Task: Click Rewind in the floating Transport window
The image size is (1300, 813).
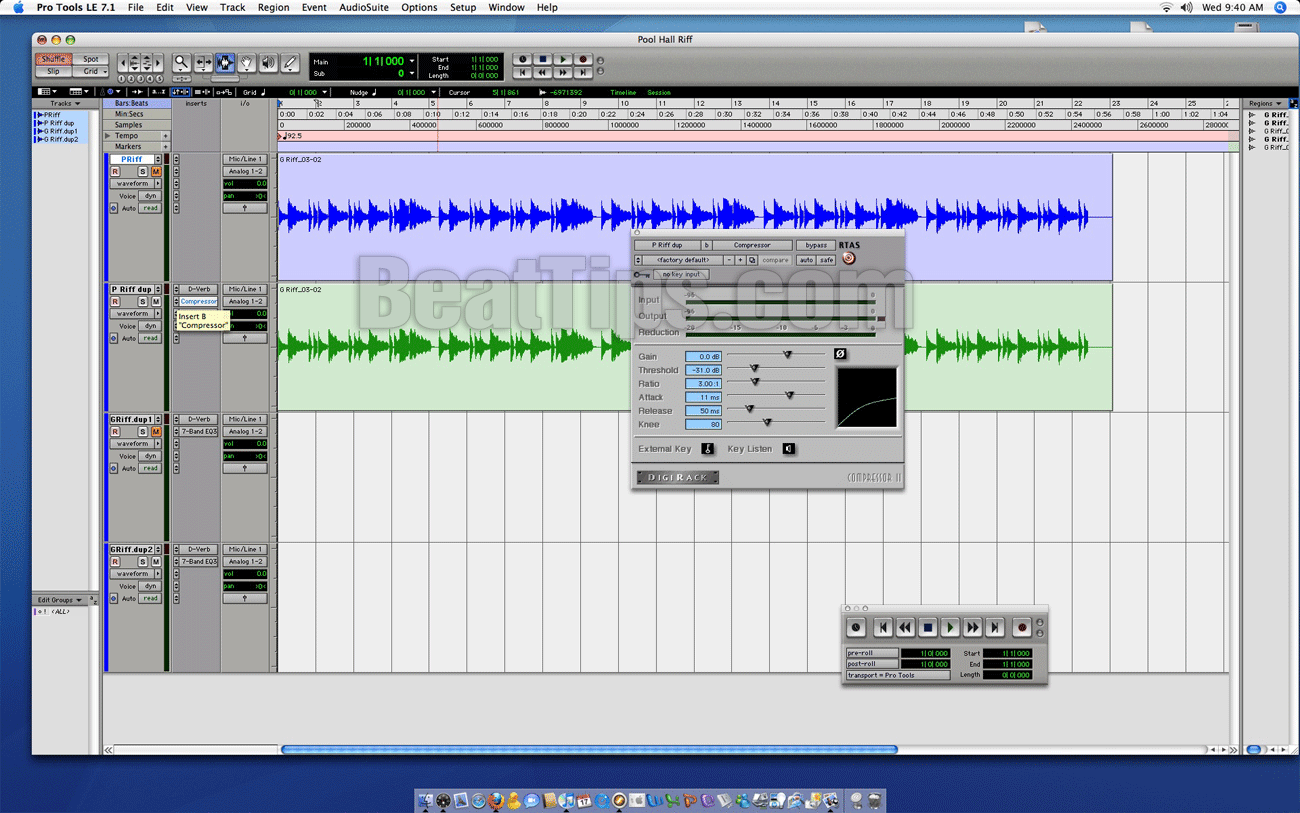Action: (x=905, y=627)
